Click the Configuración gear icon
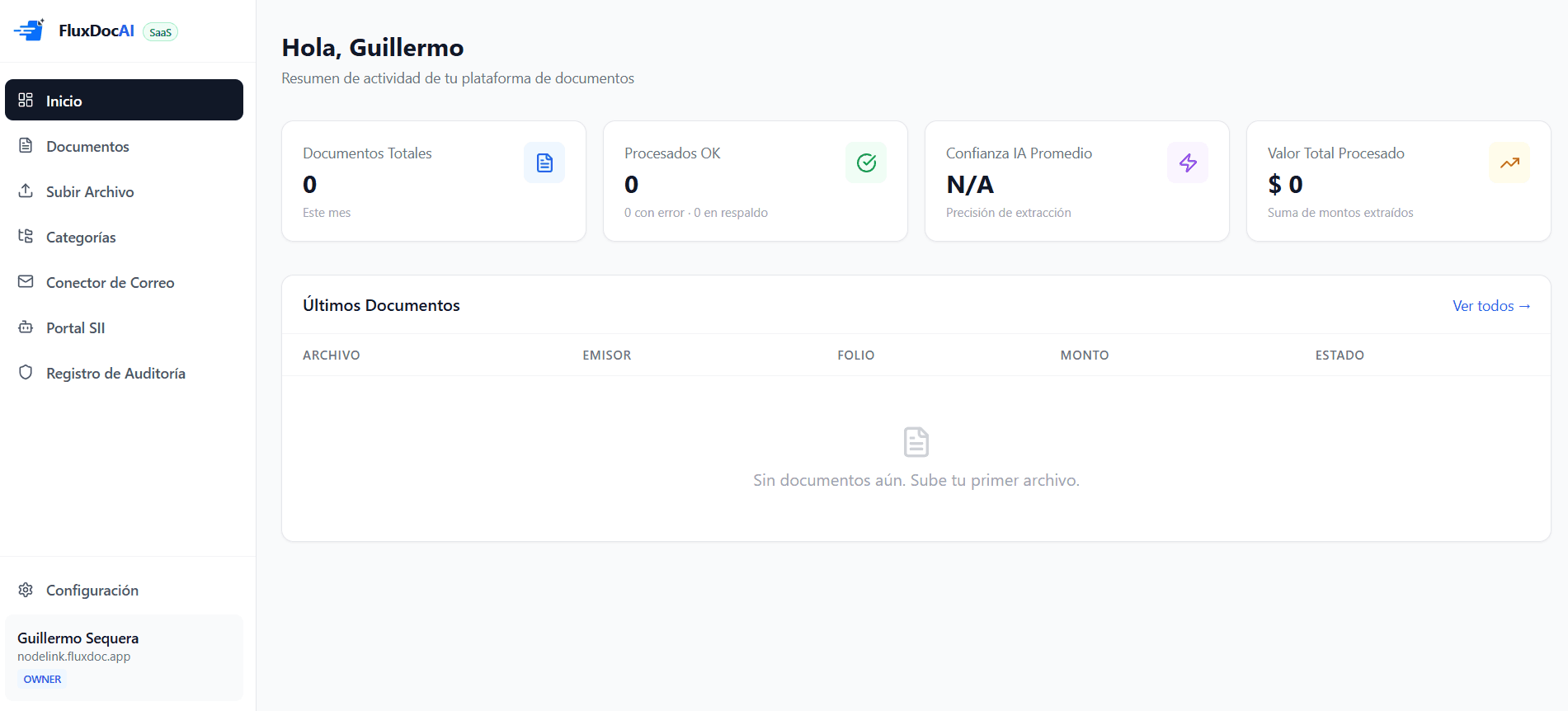Image resolution: width=1568 pixels, height=711 pixels. click(x=26, y=590)
